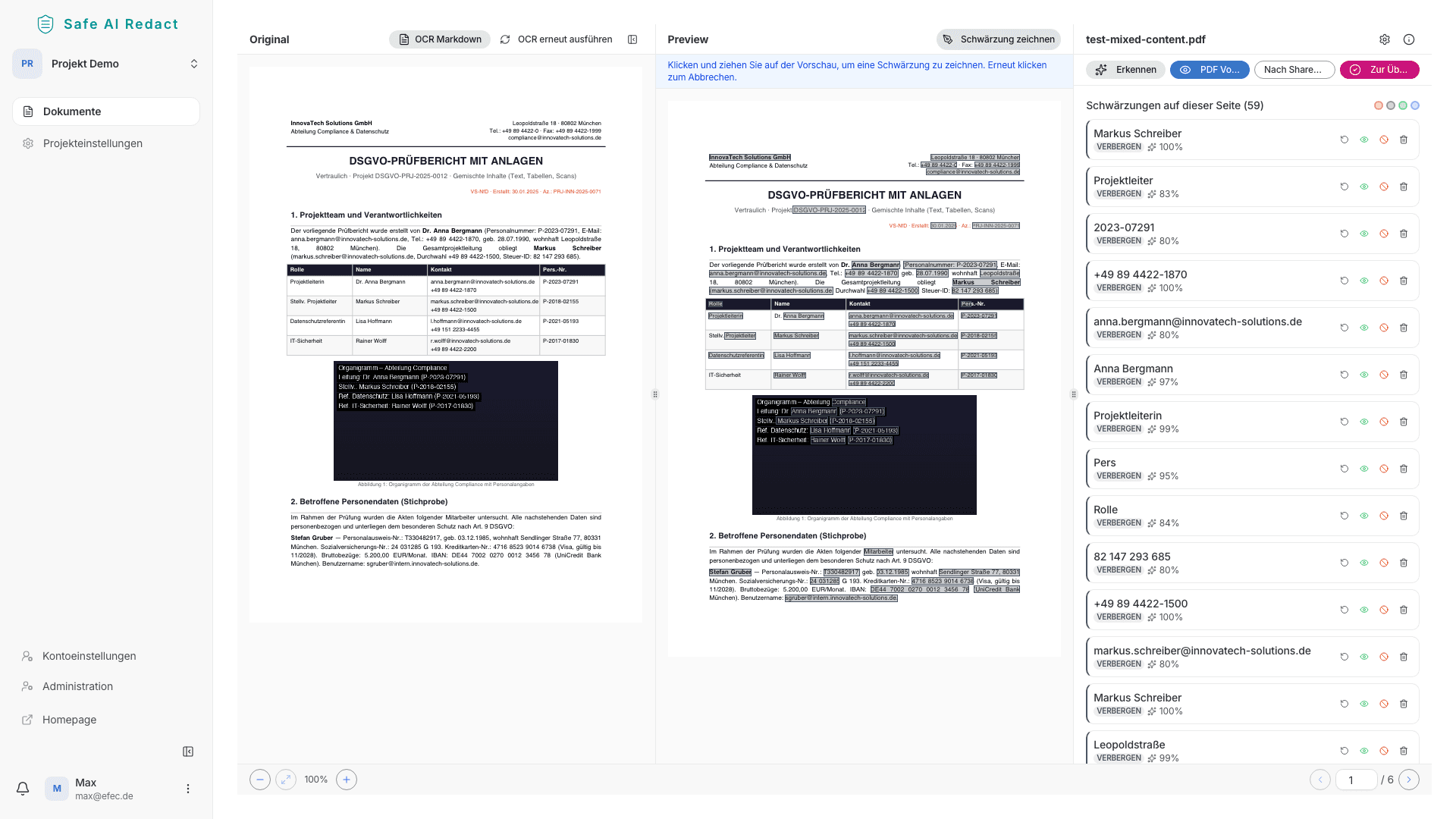The image size is (1456, 819).
Task: Zoom out with the minus button
Action: coord(260,780)
